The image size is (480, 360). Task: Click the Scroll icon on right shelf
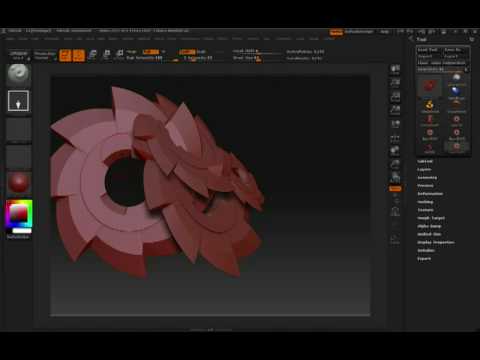[395, 70]
